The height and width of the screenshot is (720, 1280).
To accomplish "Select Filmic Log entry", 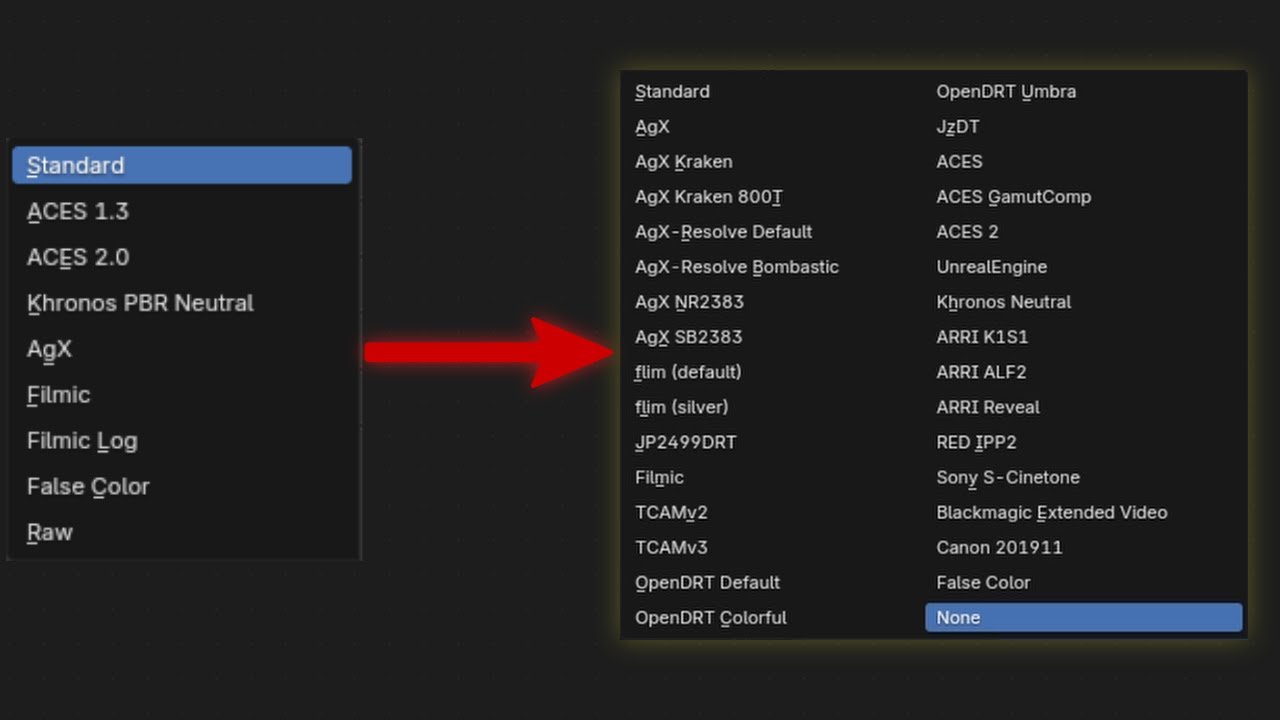I will [x=82, y=440].
